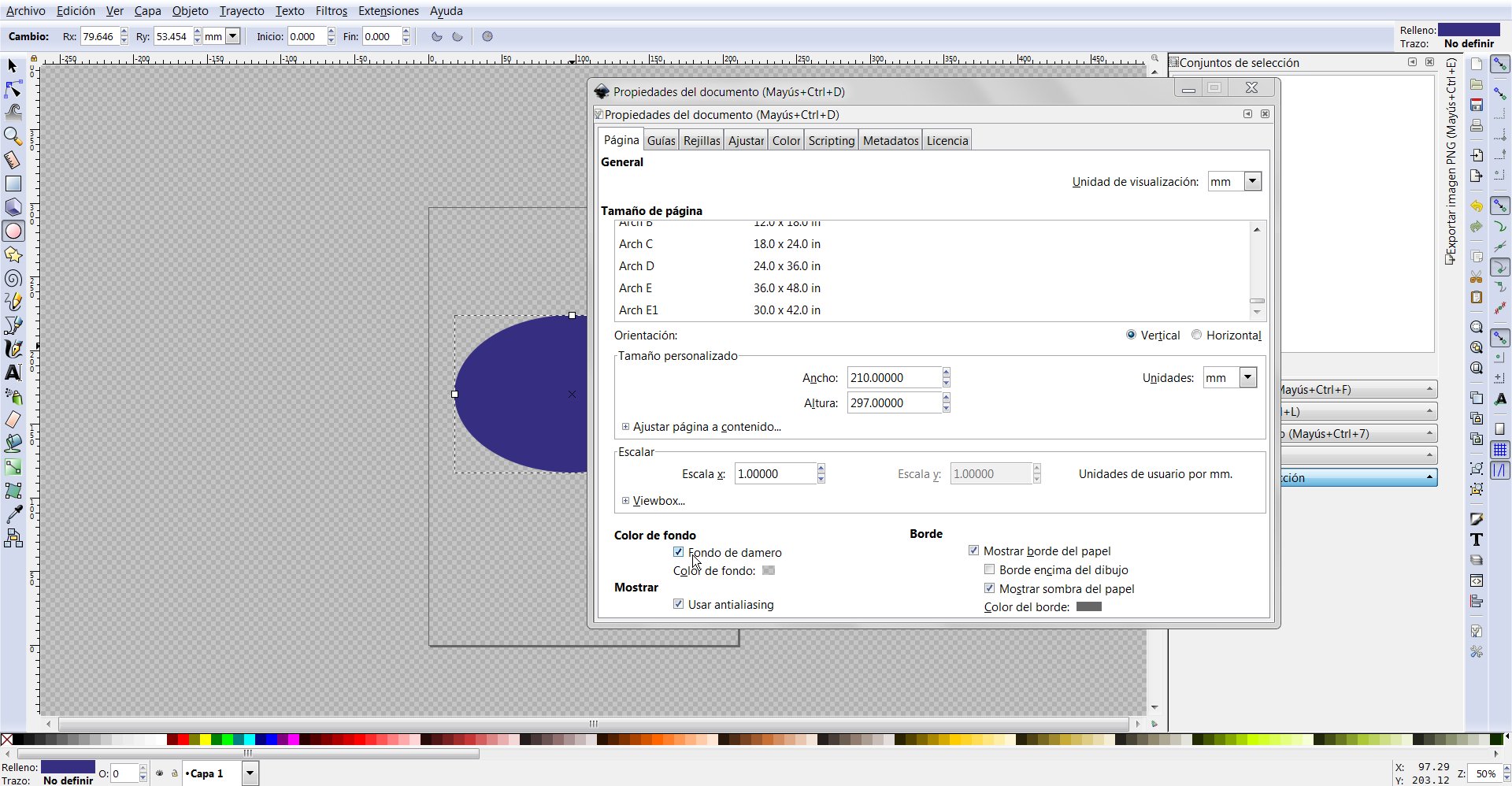Screen dimensions: 1512x786
Task: Switch to the Rejillas tab
Action: pyautogui.click(x=701, y=141)
